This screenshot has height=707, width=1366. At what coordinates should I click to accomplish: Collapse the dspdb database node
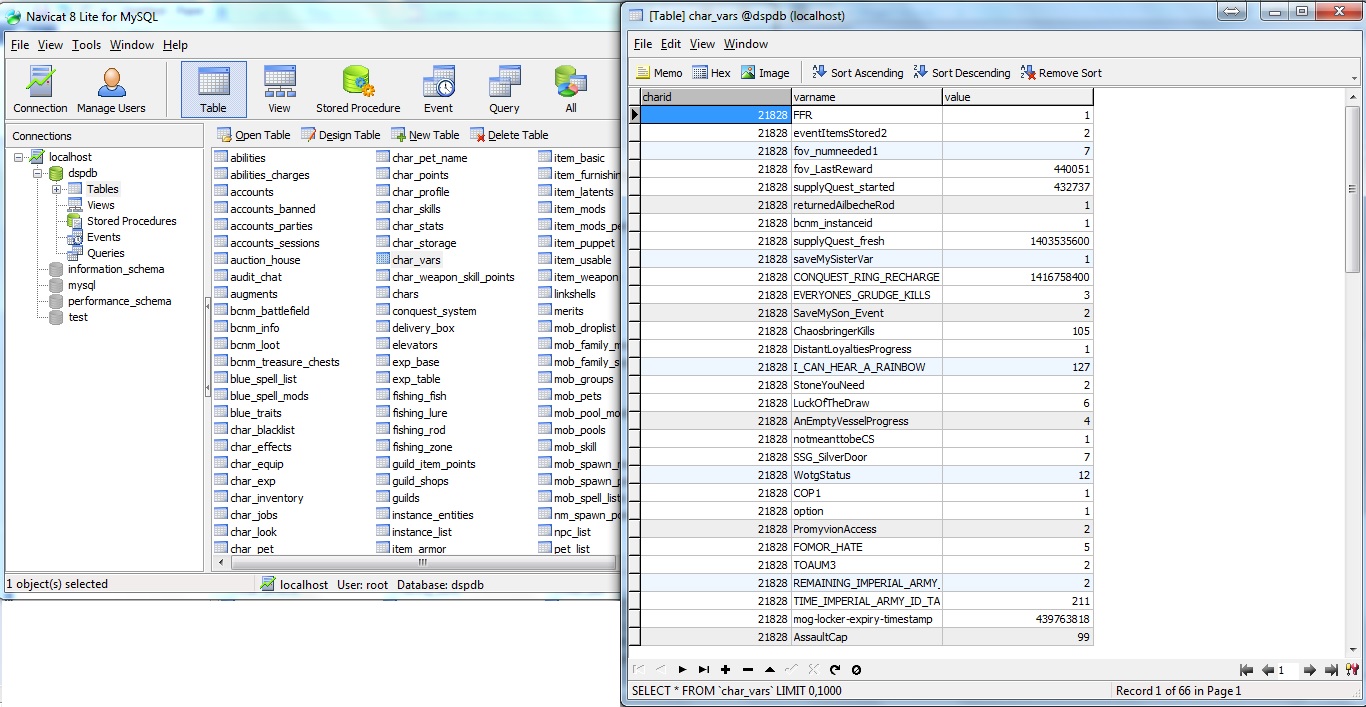tap(38, 173)
